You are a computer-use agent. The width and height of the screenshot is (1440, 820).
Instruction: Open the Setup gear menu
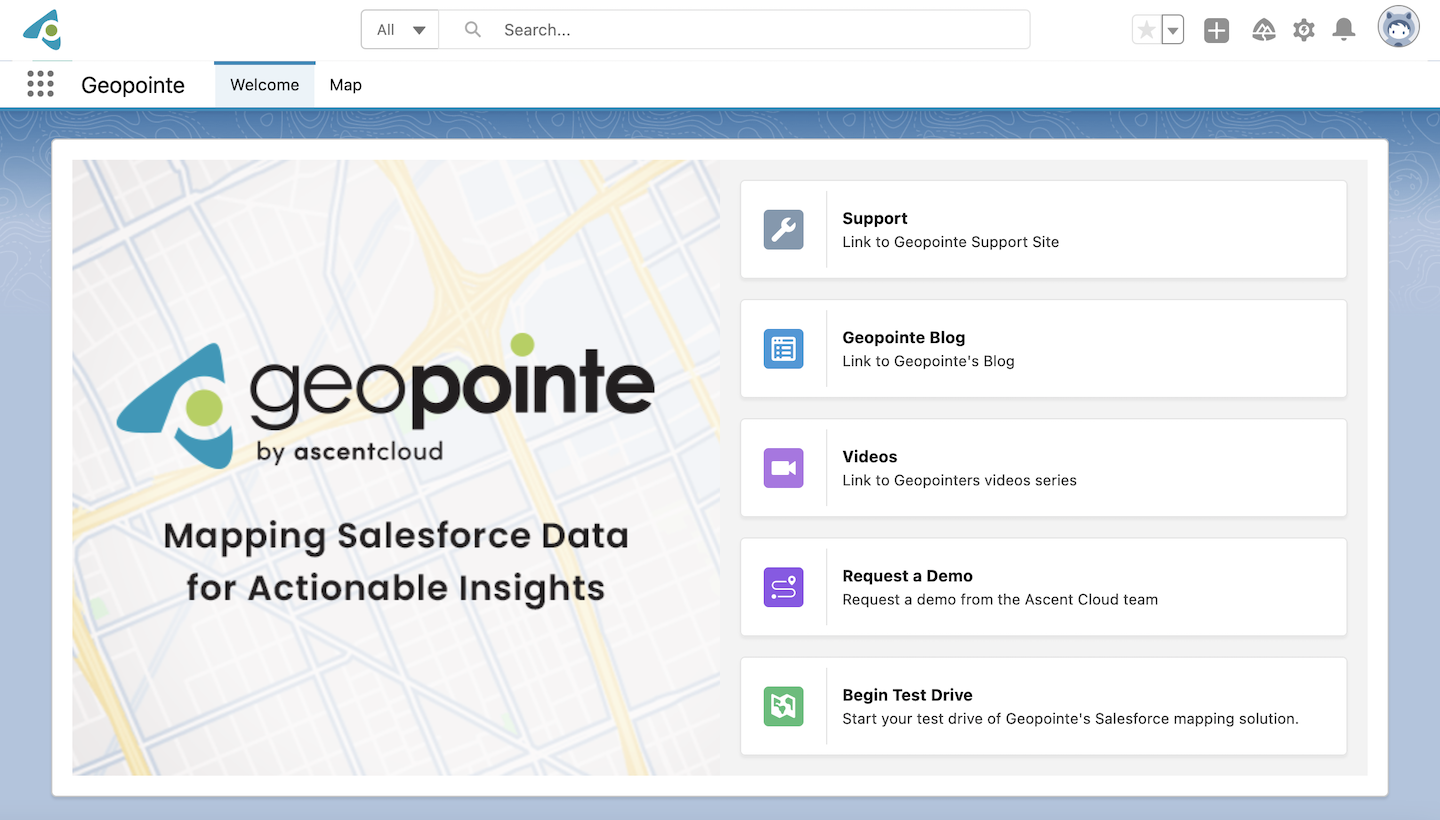1304,30
